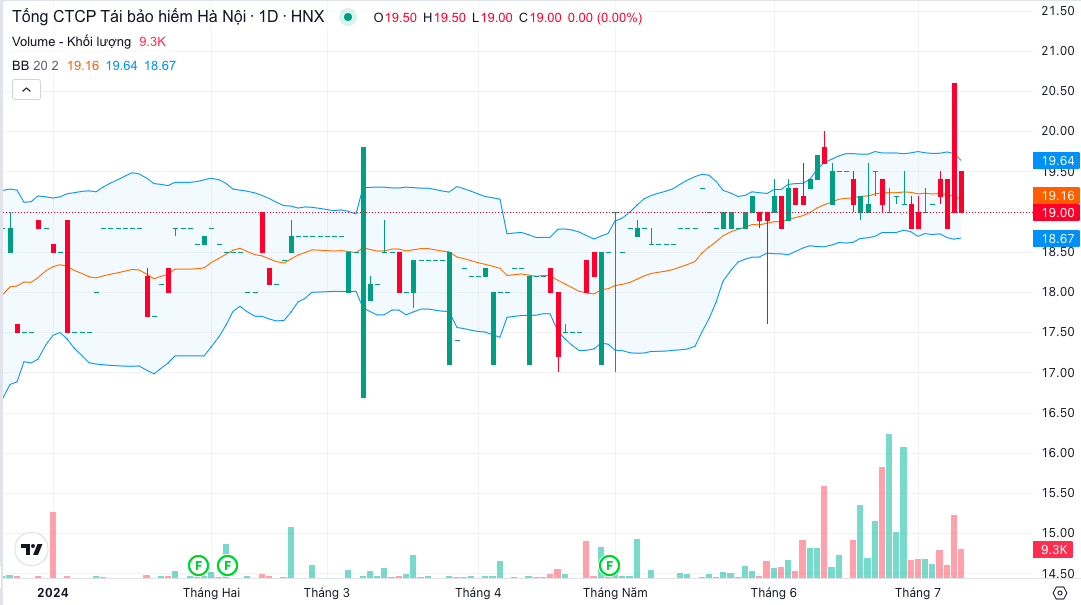Click the orange 19.16 basis price label
Screen dimensions: 1081x605
click(x=1057, y=196)
